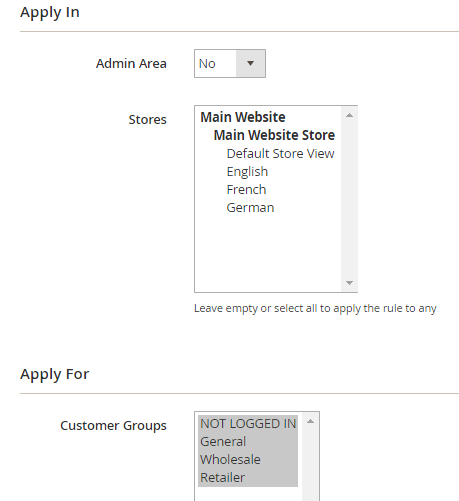Image resolution: width=459 pixels, height=501 pixels.
Task: Click Stores list scroll down arrow
Action: point(349,283)
